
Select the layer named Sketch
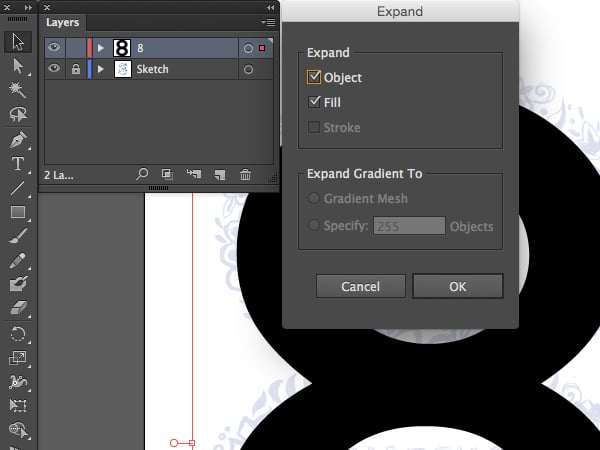[x=152, y=69]
